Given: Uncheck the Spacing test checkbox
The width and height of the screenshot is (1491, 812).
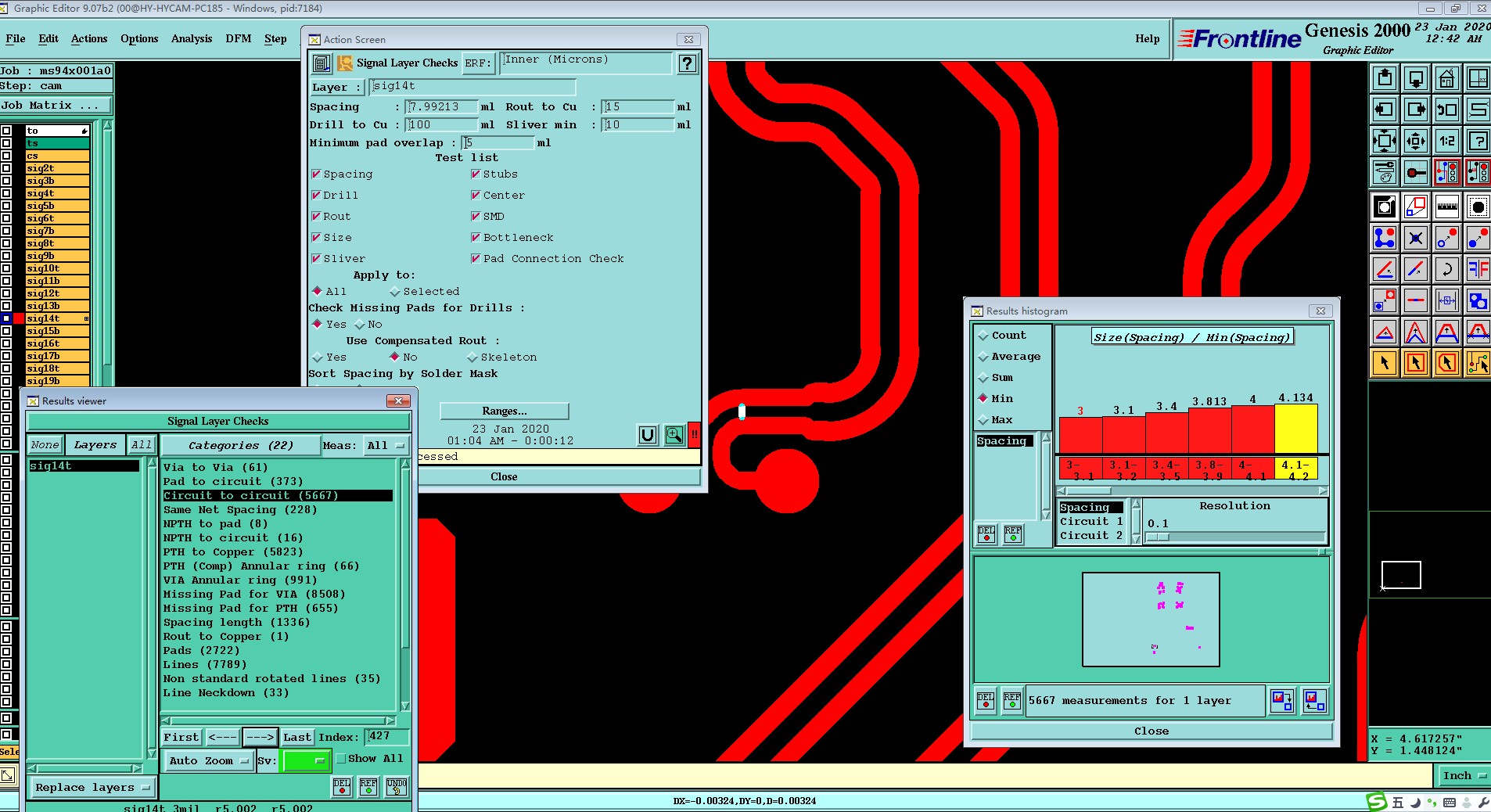Looking at the screenshot, I should click(316, 174).
